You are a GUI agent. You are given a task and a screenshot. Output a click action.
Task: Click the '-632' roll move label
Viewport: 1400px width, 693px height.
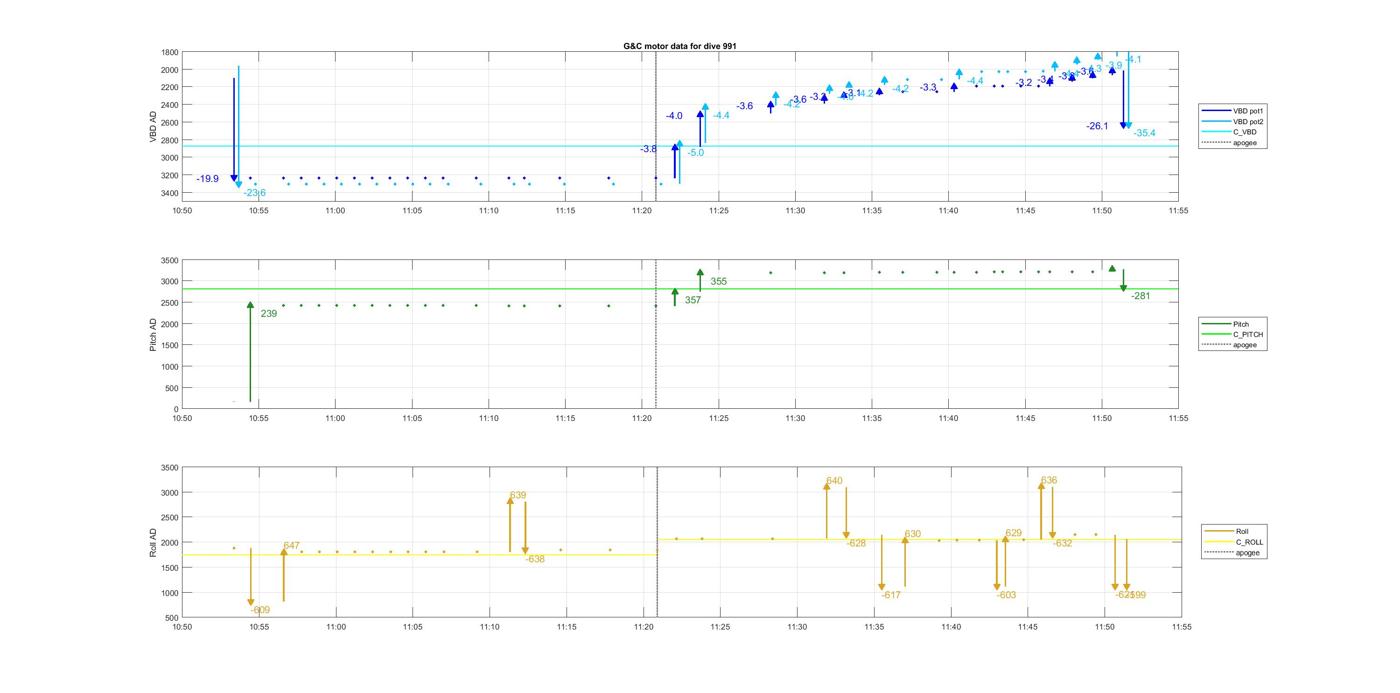pos(1062,544)
